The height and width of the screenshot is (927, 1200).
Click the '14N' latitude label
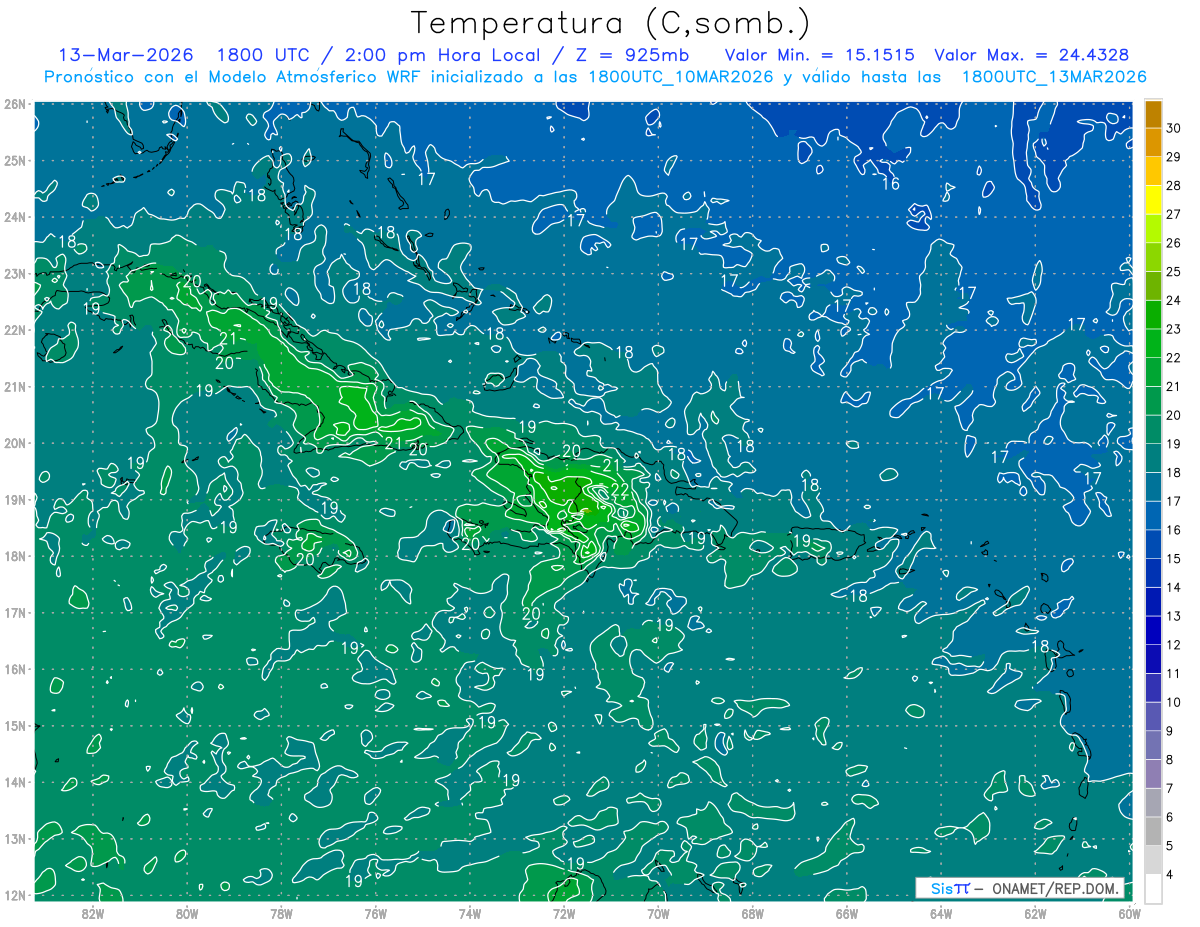point(14,782)
